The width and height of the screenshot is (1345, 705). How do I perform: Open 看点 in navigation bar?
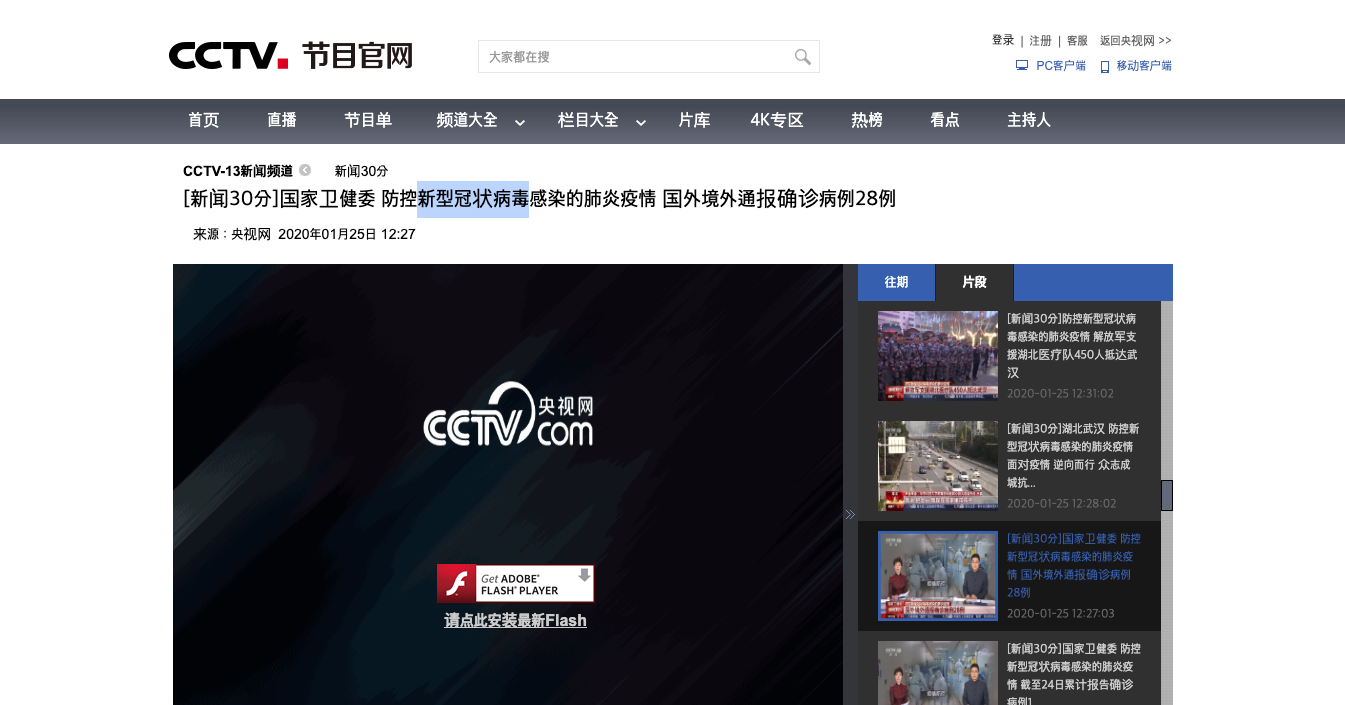[x=945, y=120]
